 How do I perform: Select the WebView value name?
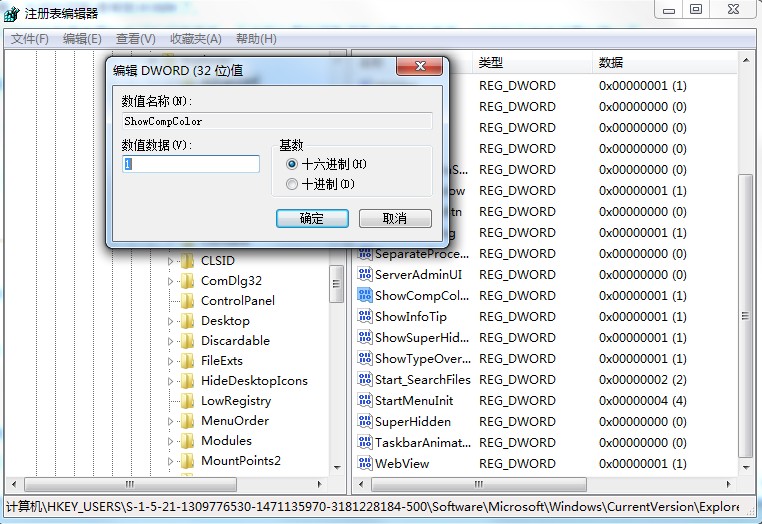402,464
